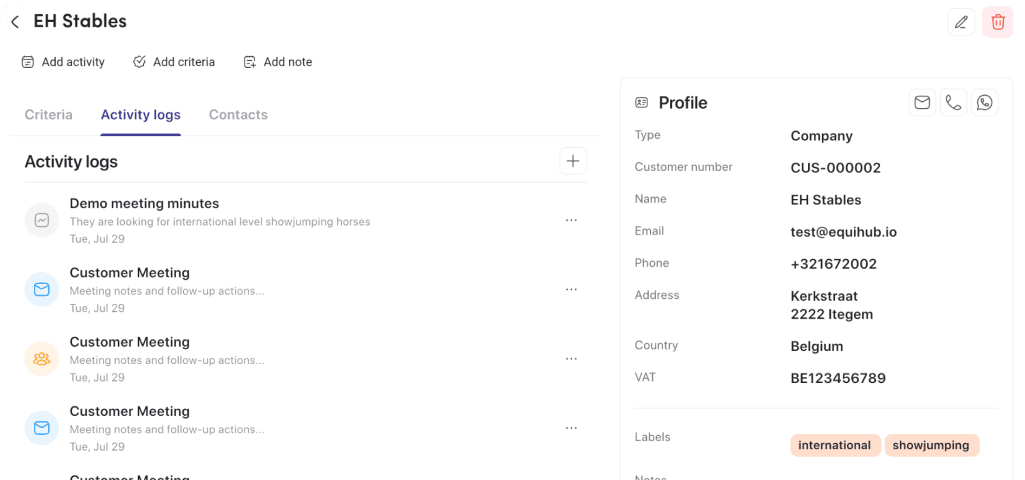Click Add criteria button
Image resolution: width=1025 pixels, height=480 pixels.
tap(174, 62)
